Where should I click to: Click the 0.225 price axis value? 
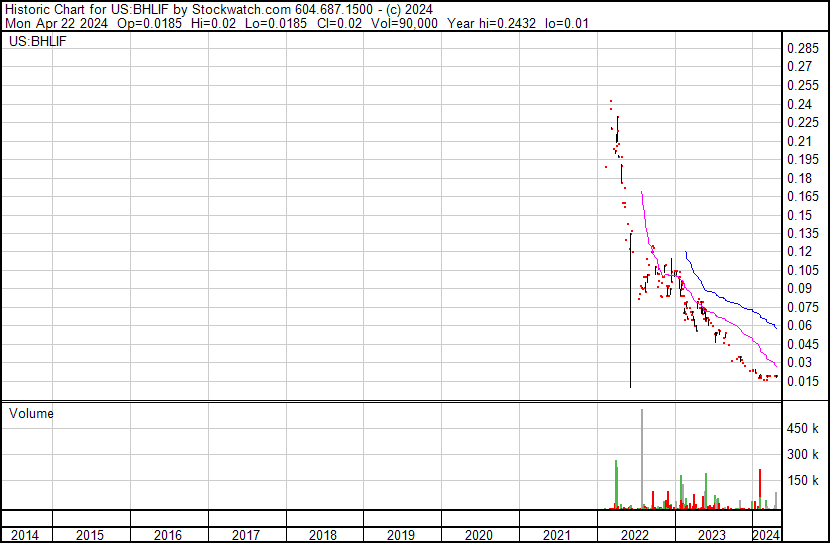click(x=803, y=123)
